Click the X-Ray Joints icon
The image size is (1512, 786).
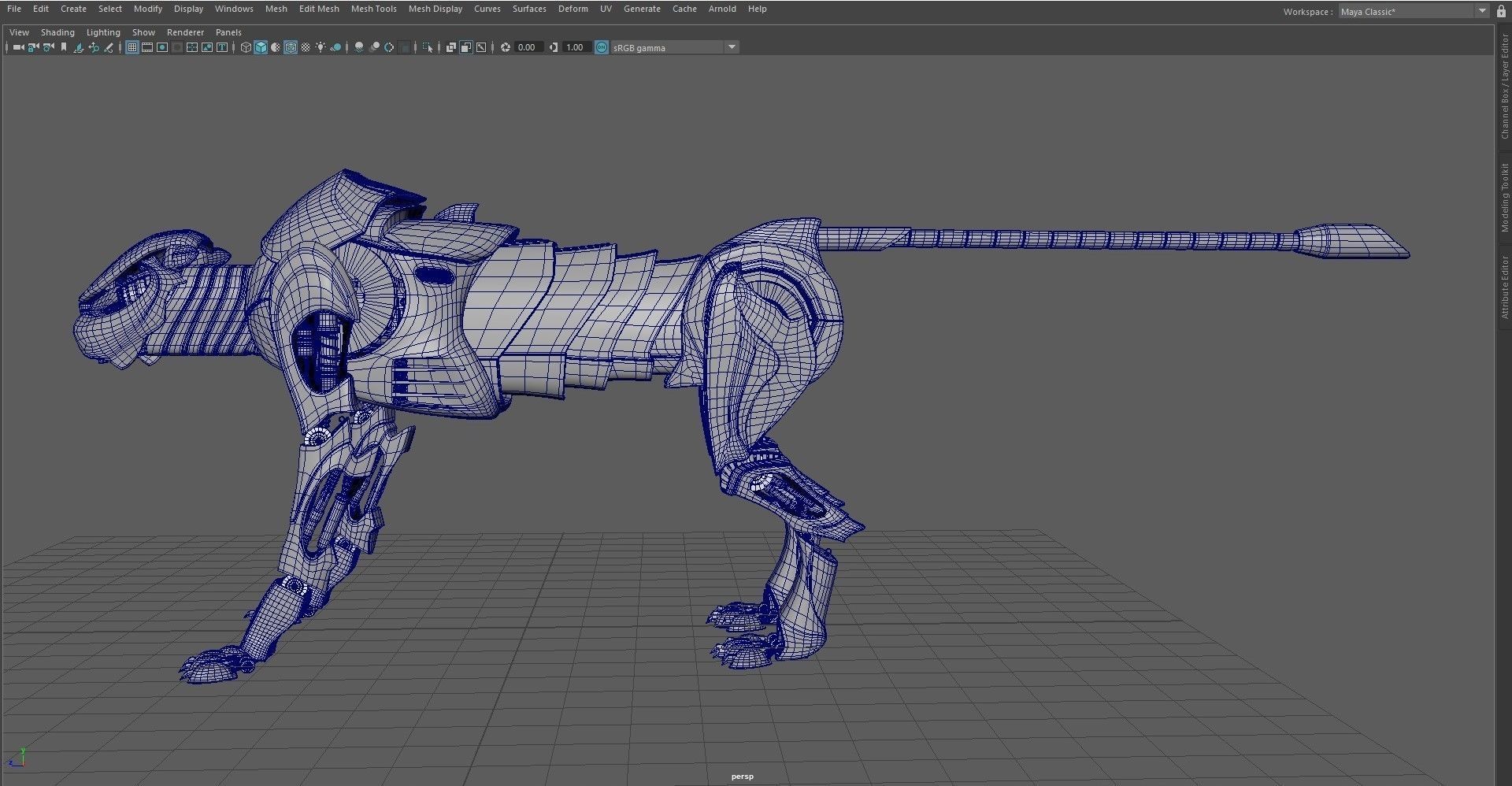click(481, 47)
